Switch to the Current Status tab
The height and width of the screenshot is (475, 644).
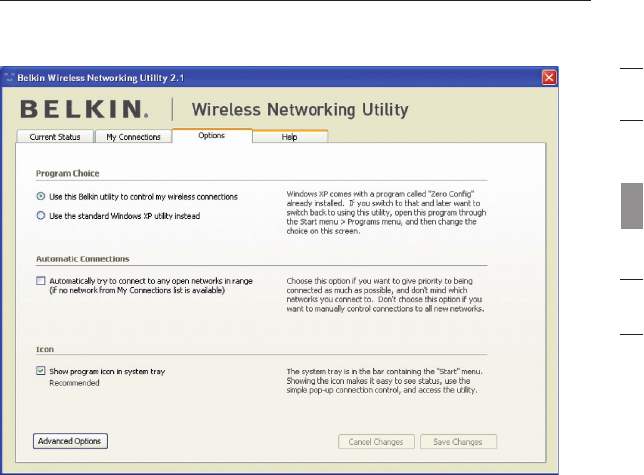[53, 137]
